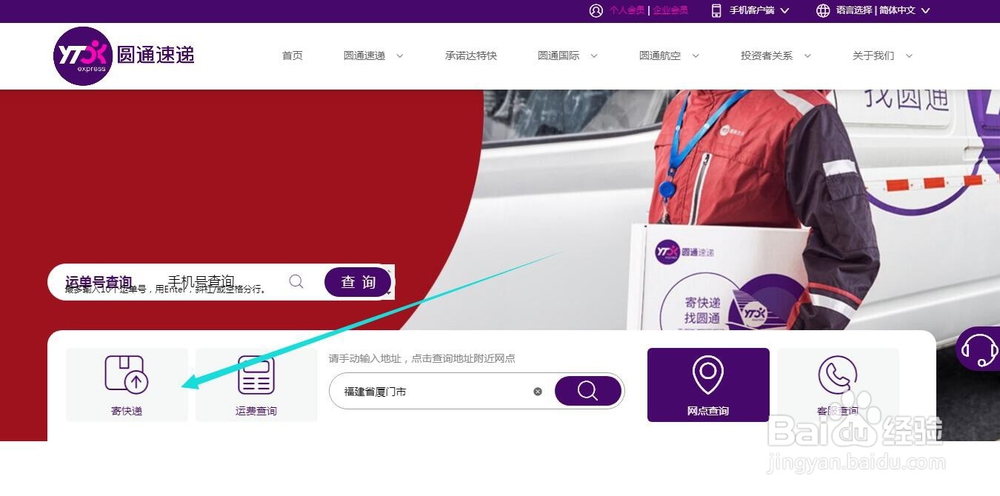Click the 客服 phone icon

click(837, 375)
